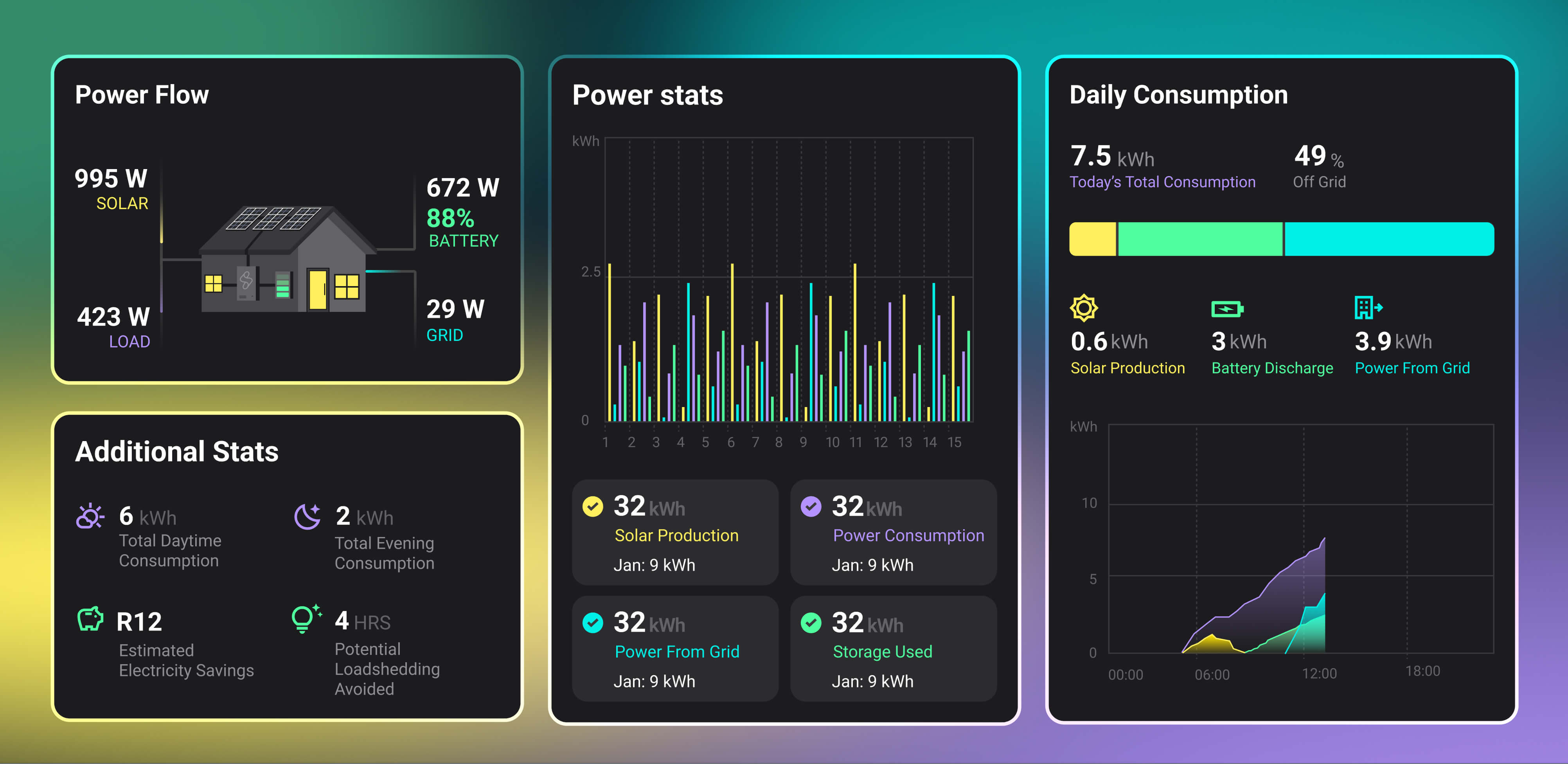
Task: Click the building icon above Power From Grid 3.9 kWh
Action: pos(1367,308)
